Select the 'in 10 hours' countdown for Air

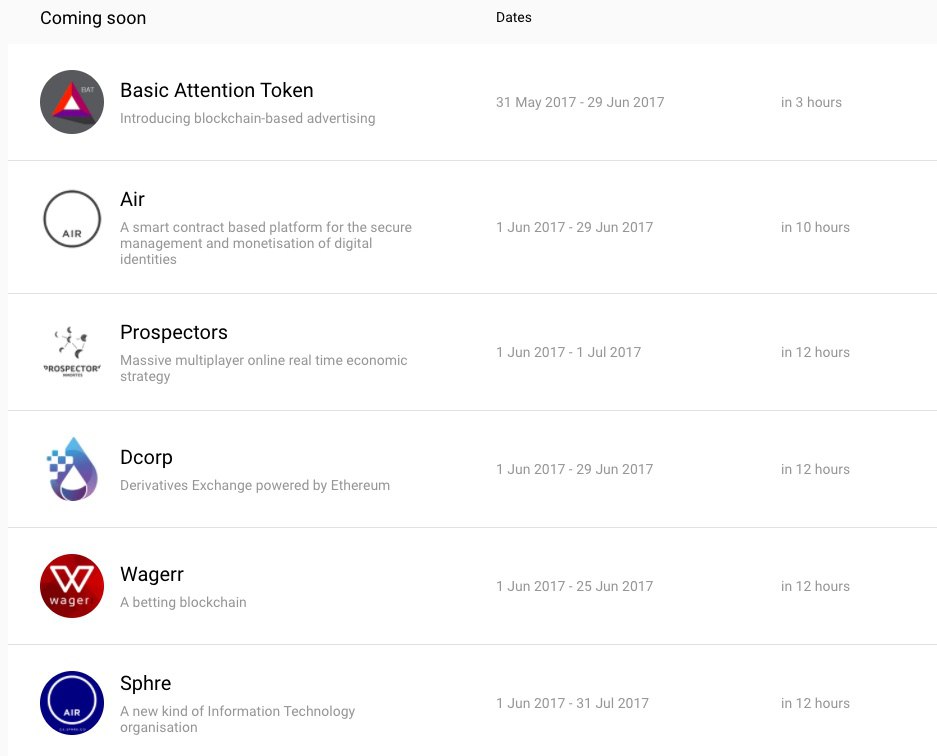click(x=815, y=227)
